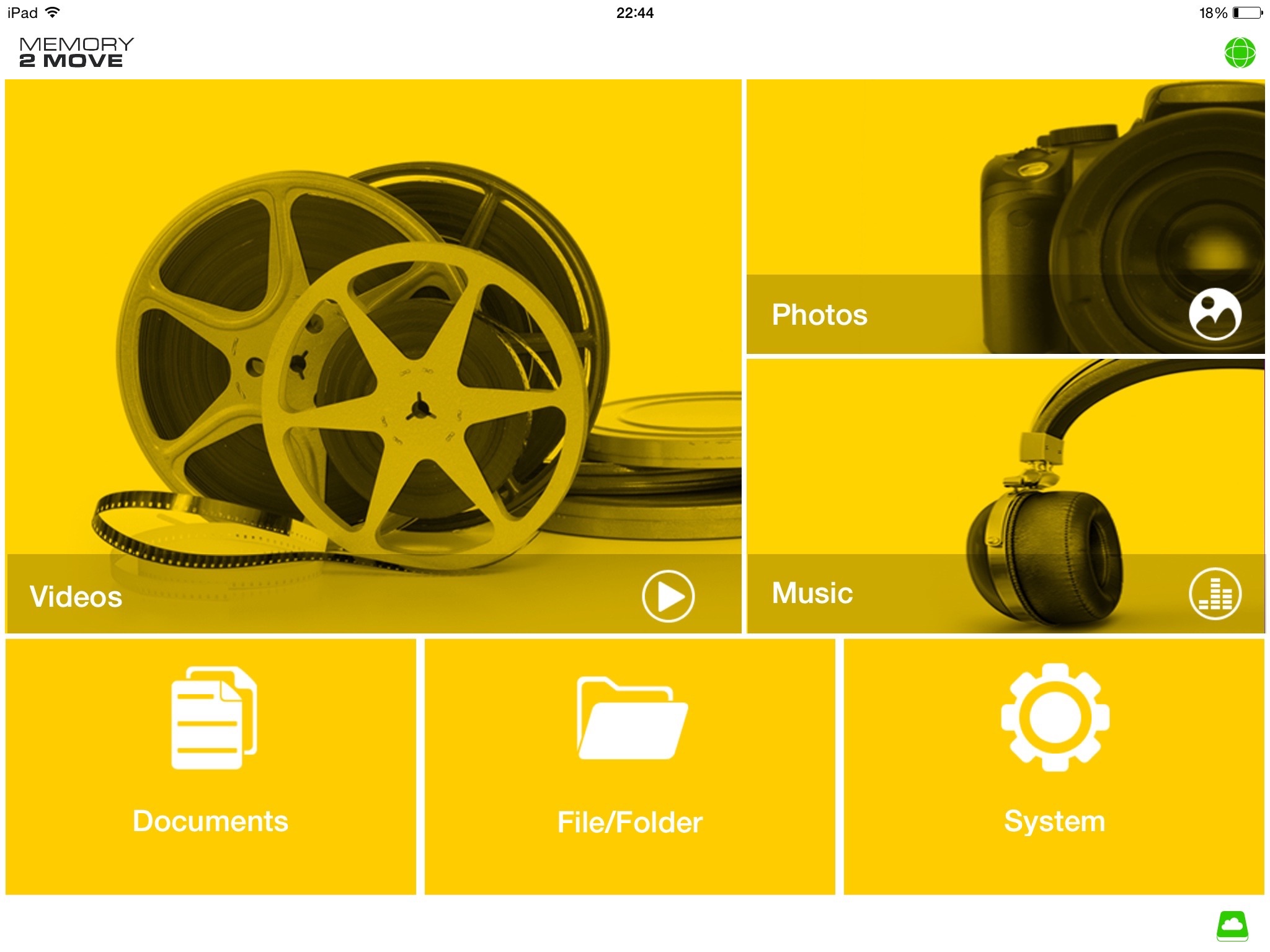Screen dimensions: 1270x952
Task: Tap the Documents text label
Action: click(x=210, y=821)
